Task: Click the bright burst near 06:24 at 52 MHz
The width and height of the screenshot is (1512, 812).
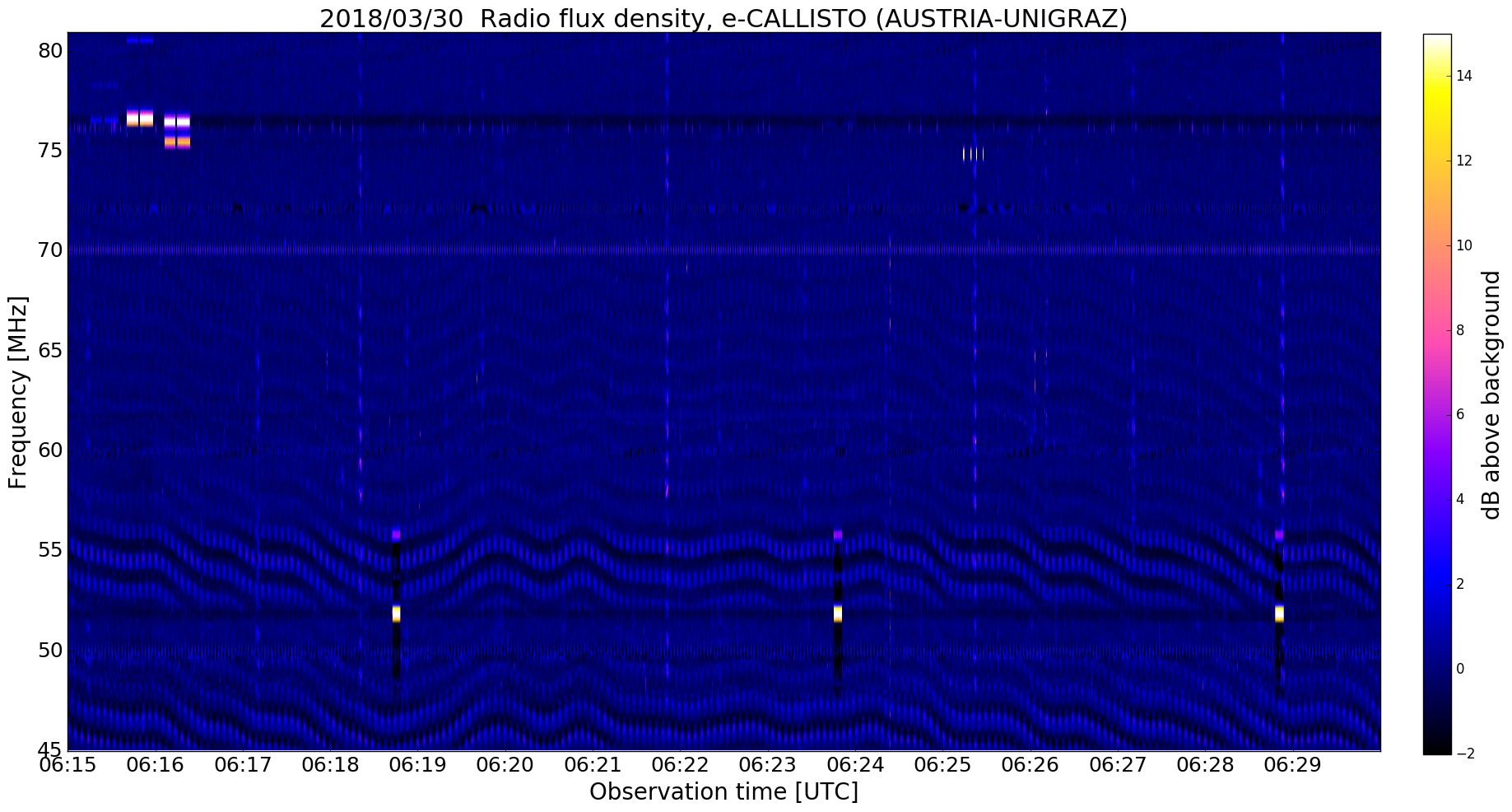Action: [838, 614]
